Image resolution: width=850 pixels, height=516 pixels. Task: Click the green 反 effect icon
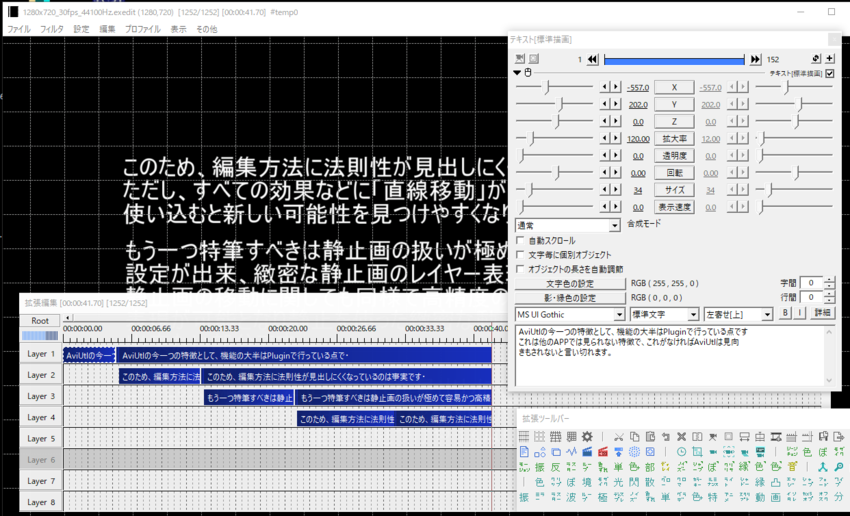[556, 467]
